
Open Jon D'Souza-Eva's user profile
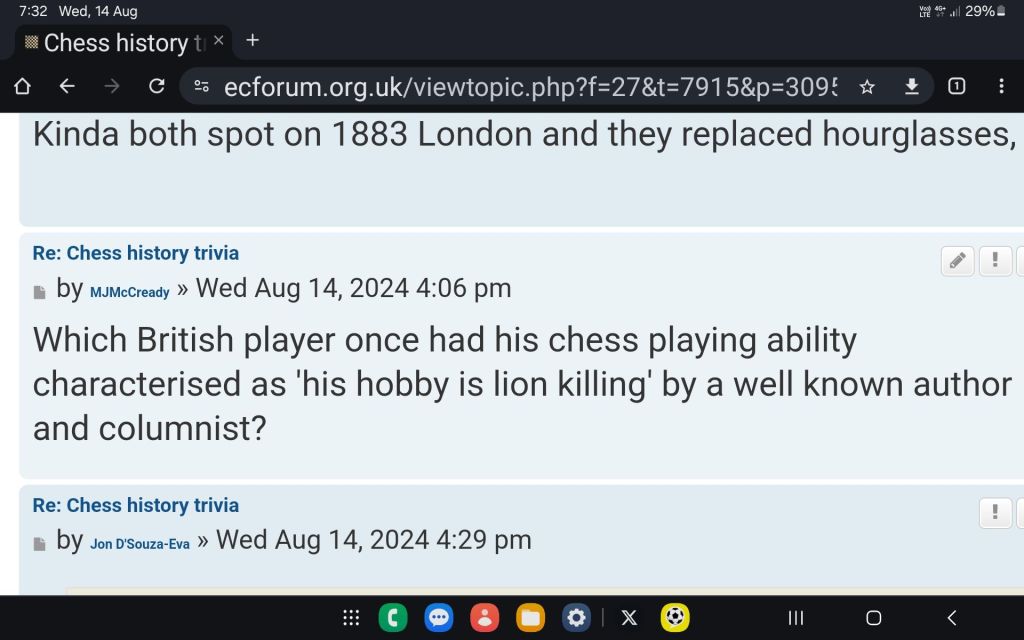pyautogui.click(x=140, y=544)
